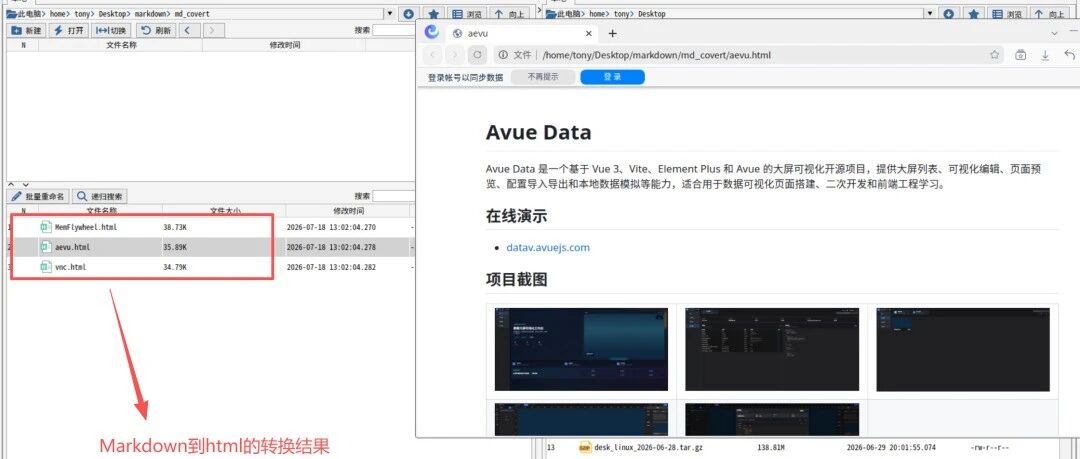
Task: Sort upper list by 修改时间 header
Action: click(x=284, y=45)
